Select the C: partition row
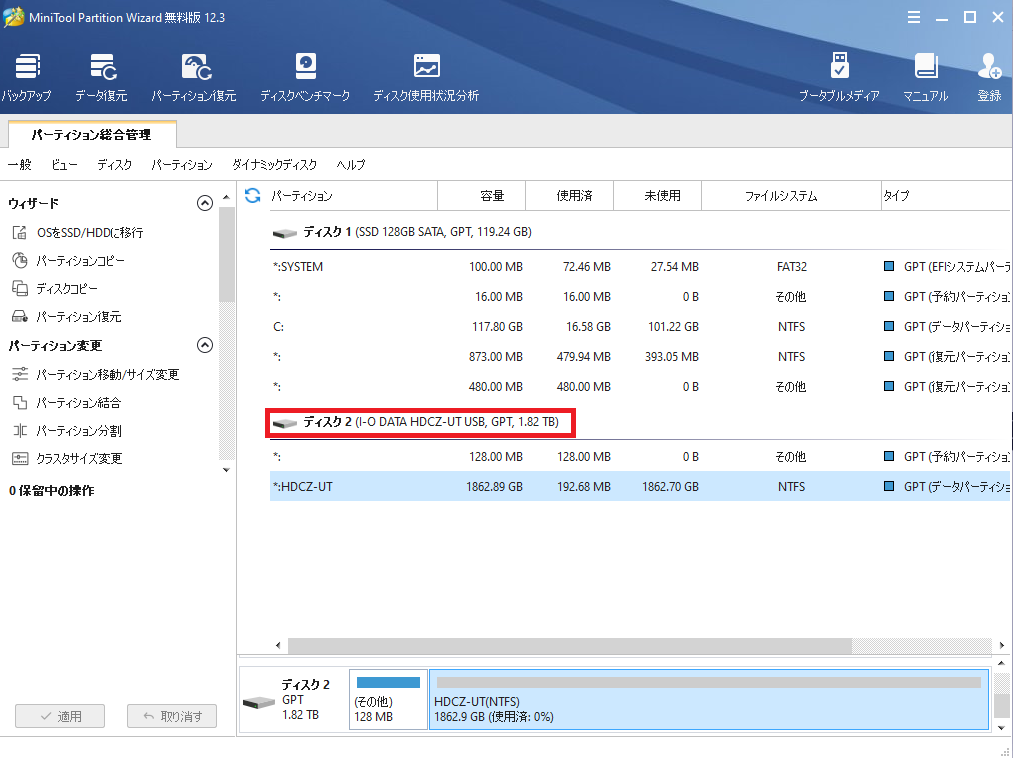 click(x=640, y=327)
